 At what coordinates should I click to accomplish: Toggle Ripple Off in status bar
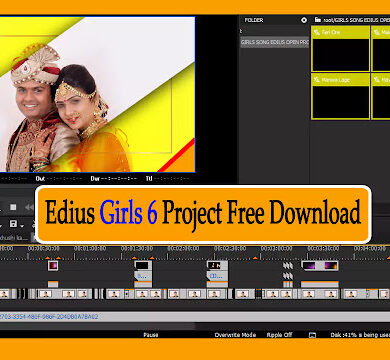(x=279, y=335)
